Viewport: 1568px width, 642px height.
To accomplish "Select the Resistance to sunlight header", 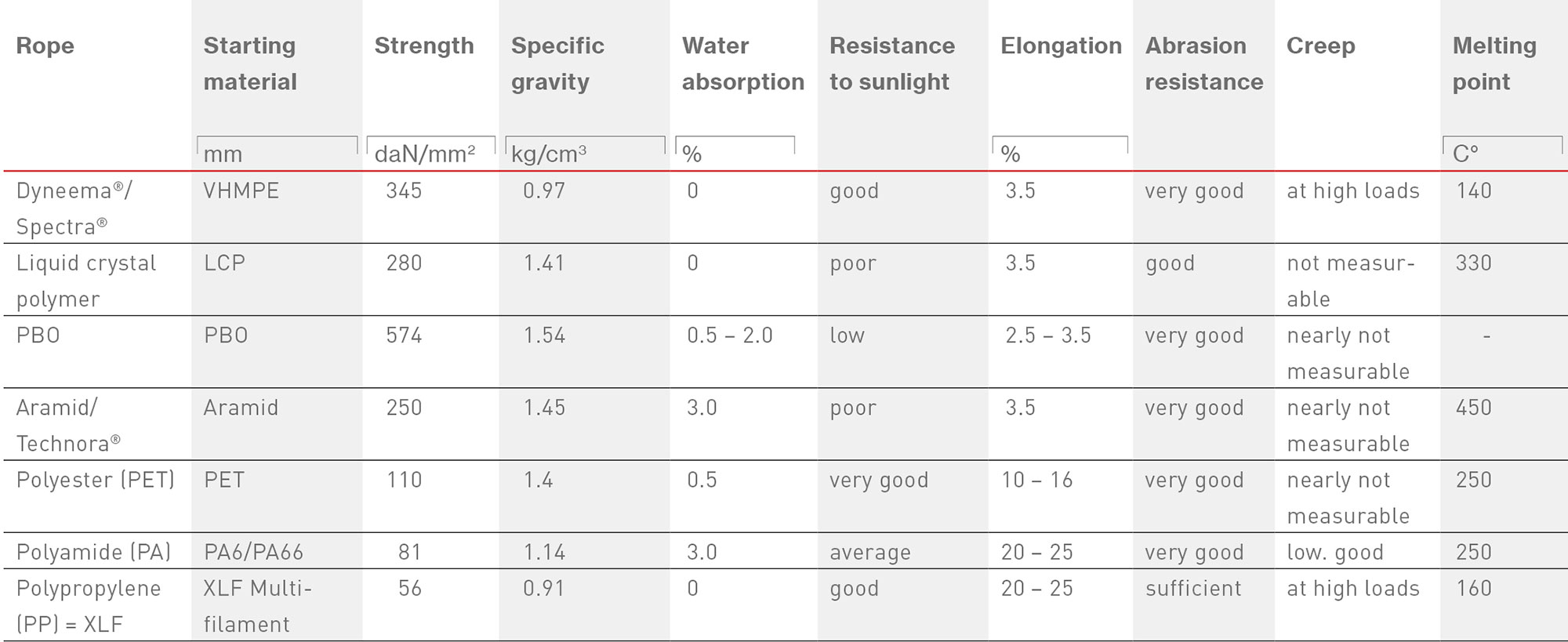I will point(892,63).
